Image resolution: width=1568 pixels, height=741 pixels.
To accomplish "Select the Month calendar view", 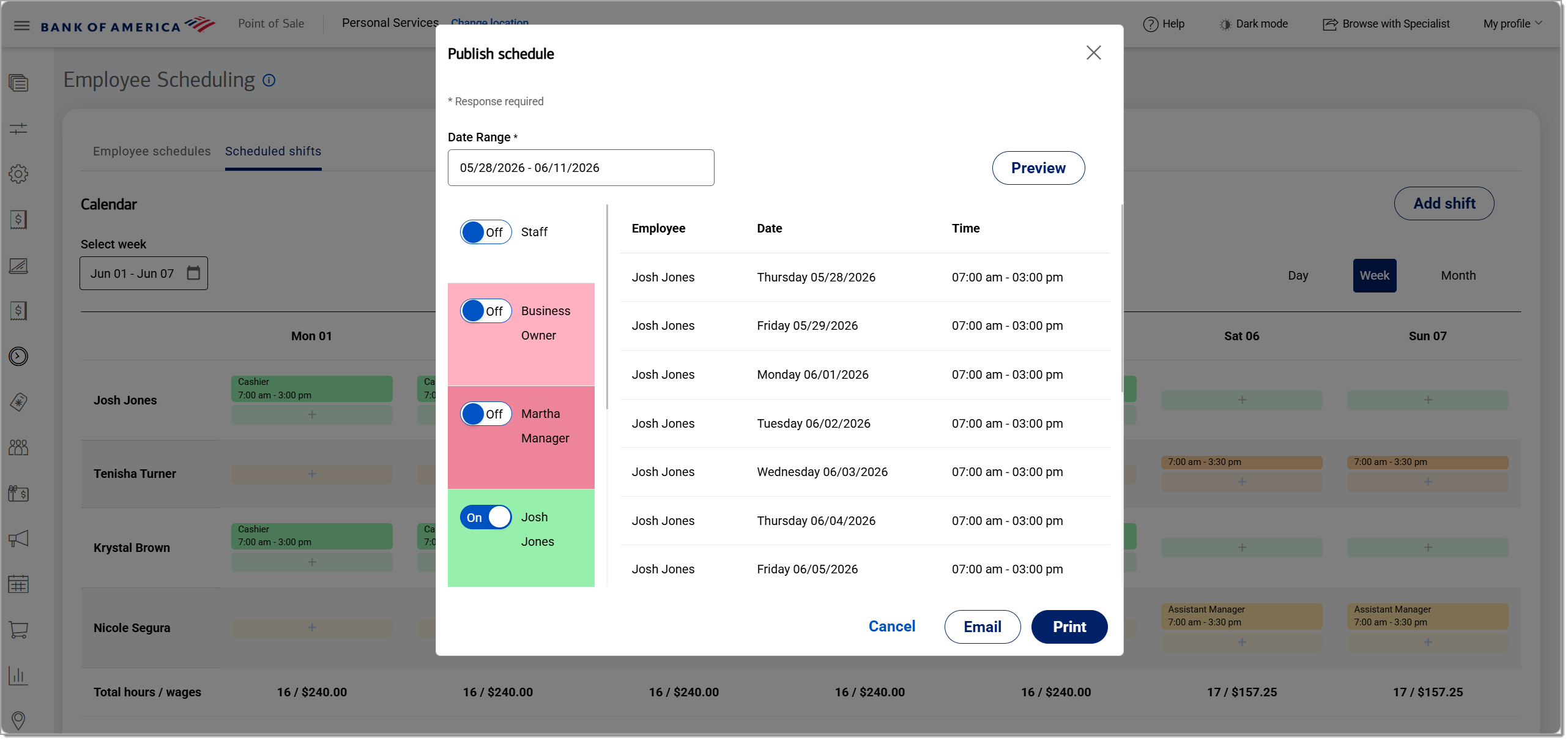I will 1458,275.
